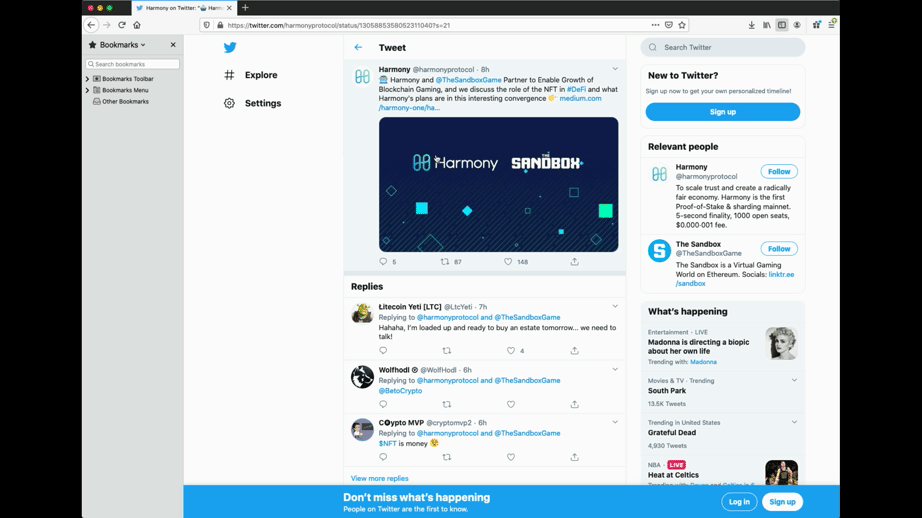Open Firefox library icon
This screenshot has width=922, height=518.
(x=767, y=25)
